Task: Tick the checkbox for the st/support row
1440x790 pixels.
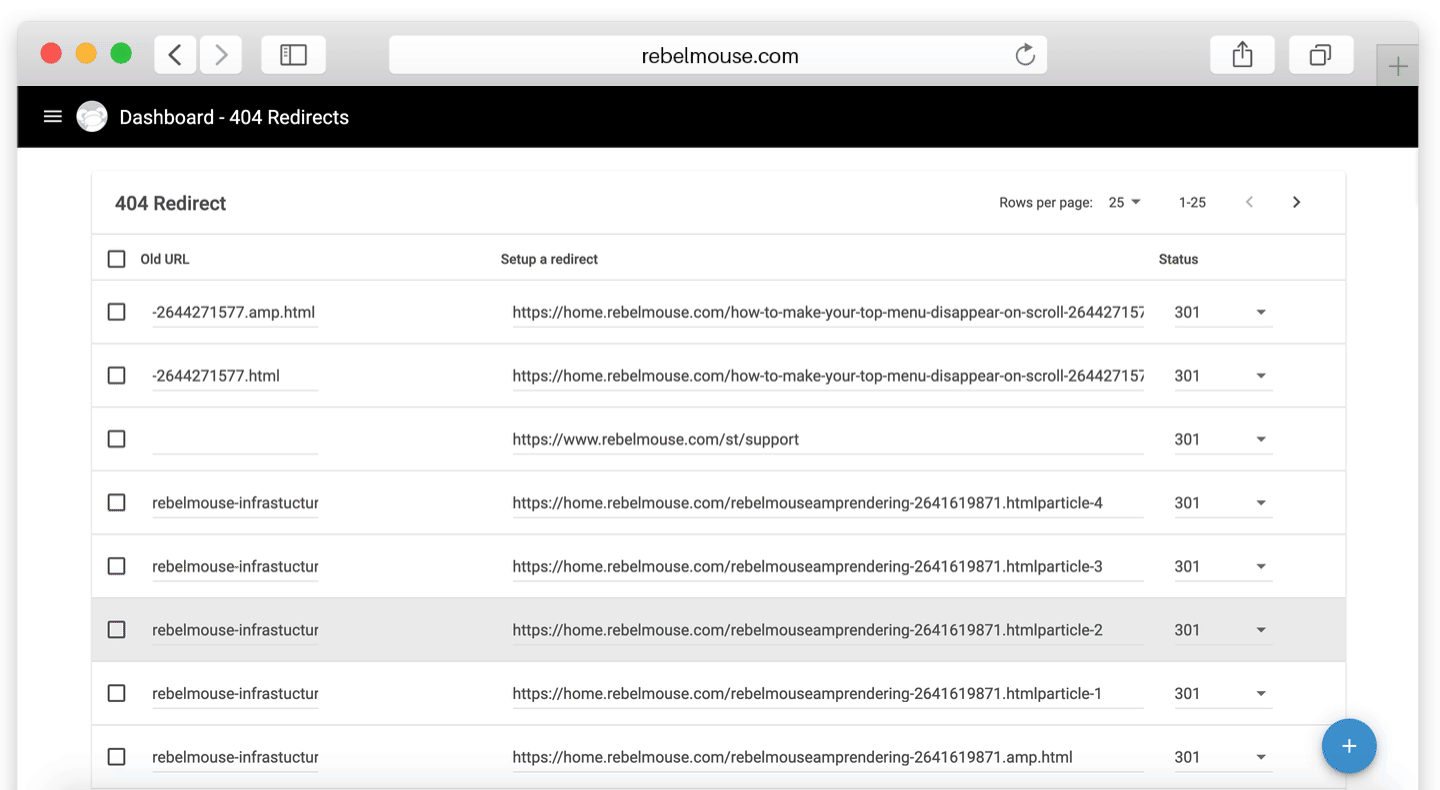Action: click(x=117, y=439)
